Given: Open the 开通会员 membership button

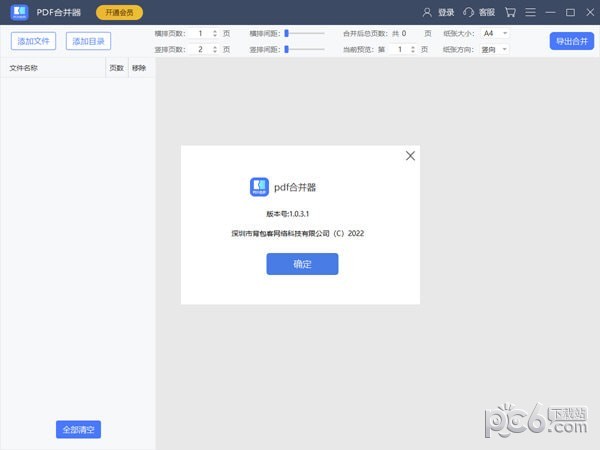Looking at the screenshot, I should click(119, 13).
